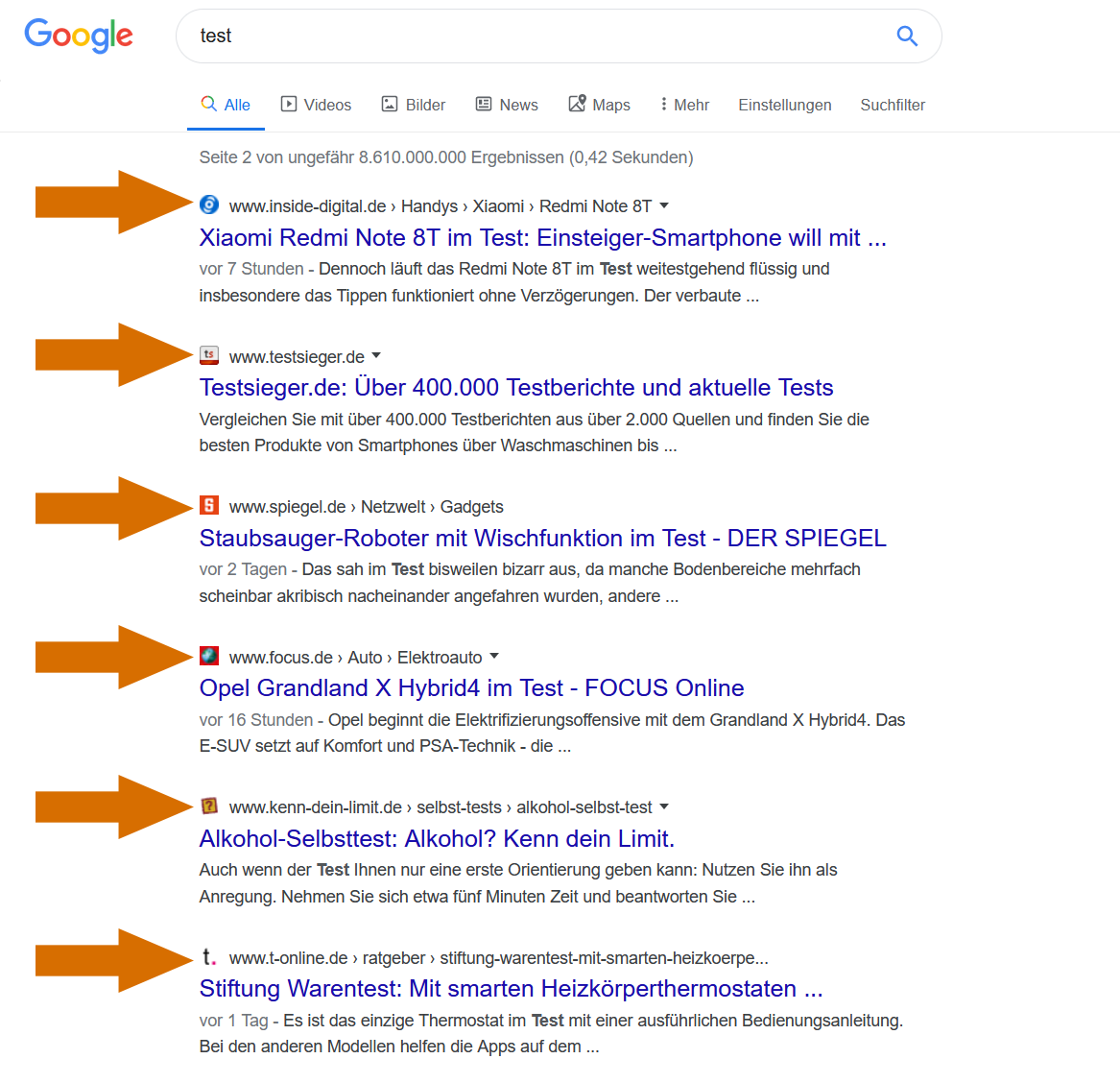Click the 'Seite 2 von ungefähr' result stats
The height and width of the screenshot is (1083, 1120).
446,157
